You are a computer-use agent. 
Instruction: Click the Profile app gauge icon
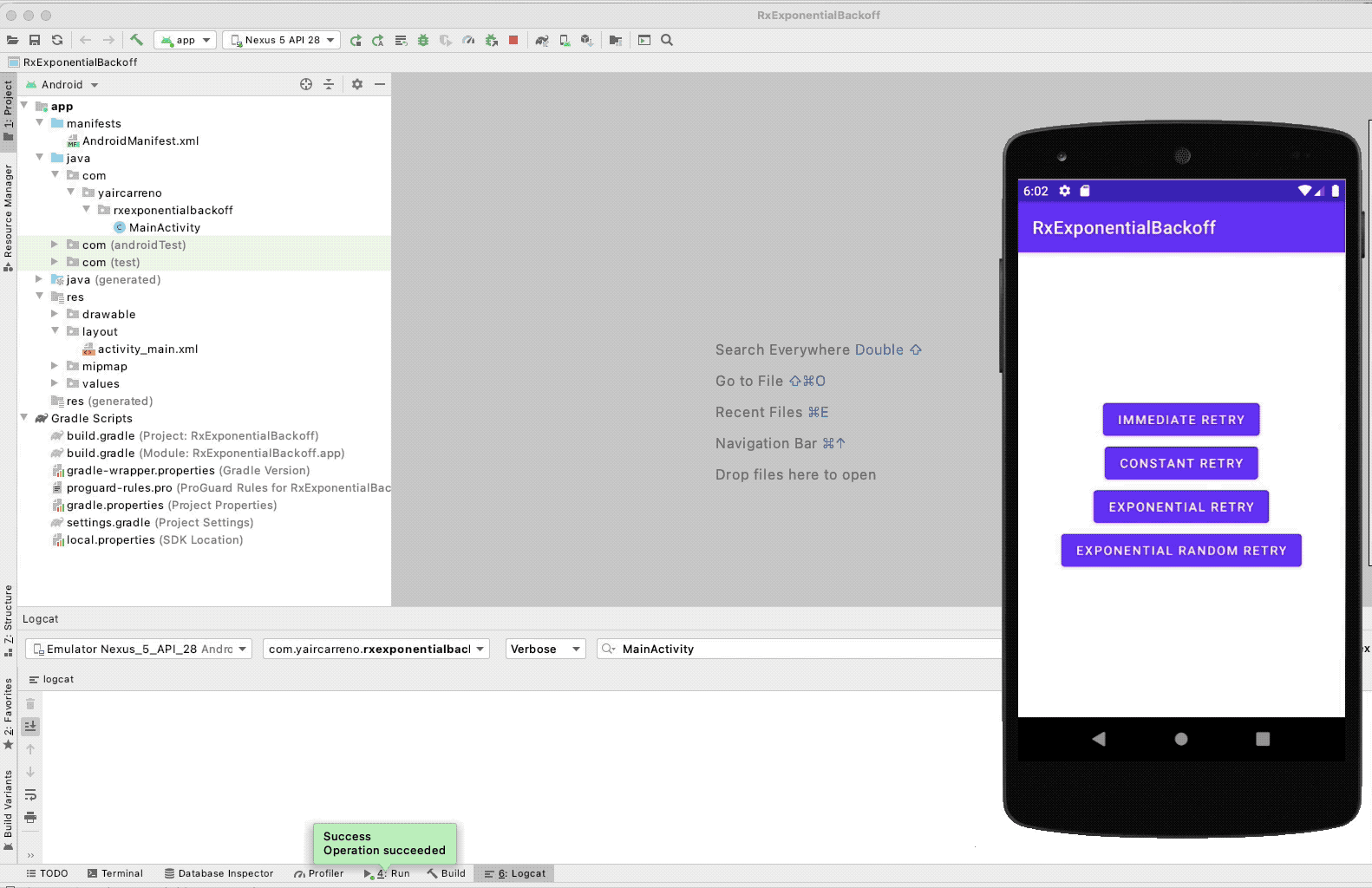pos(468,40)
